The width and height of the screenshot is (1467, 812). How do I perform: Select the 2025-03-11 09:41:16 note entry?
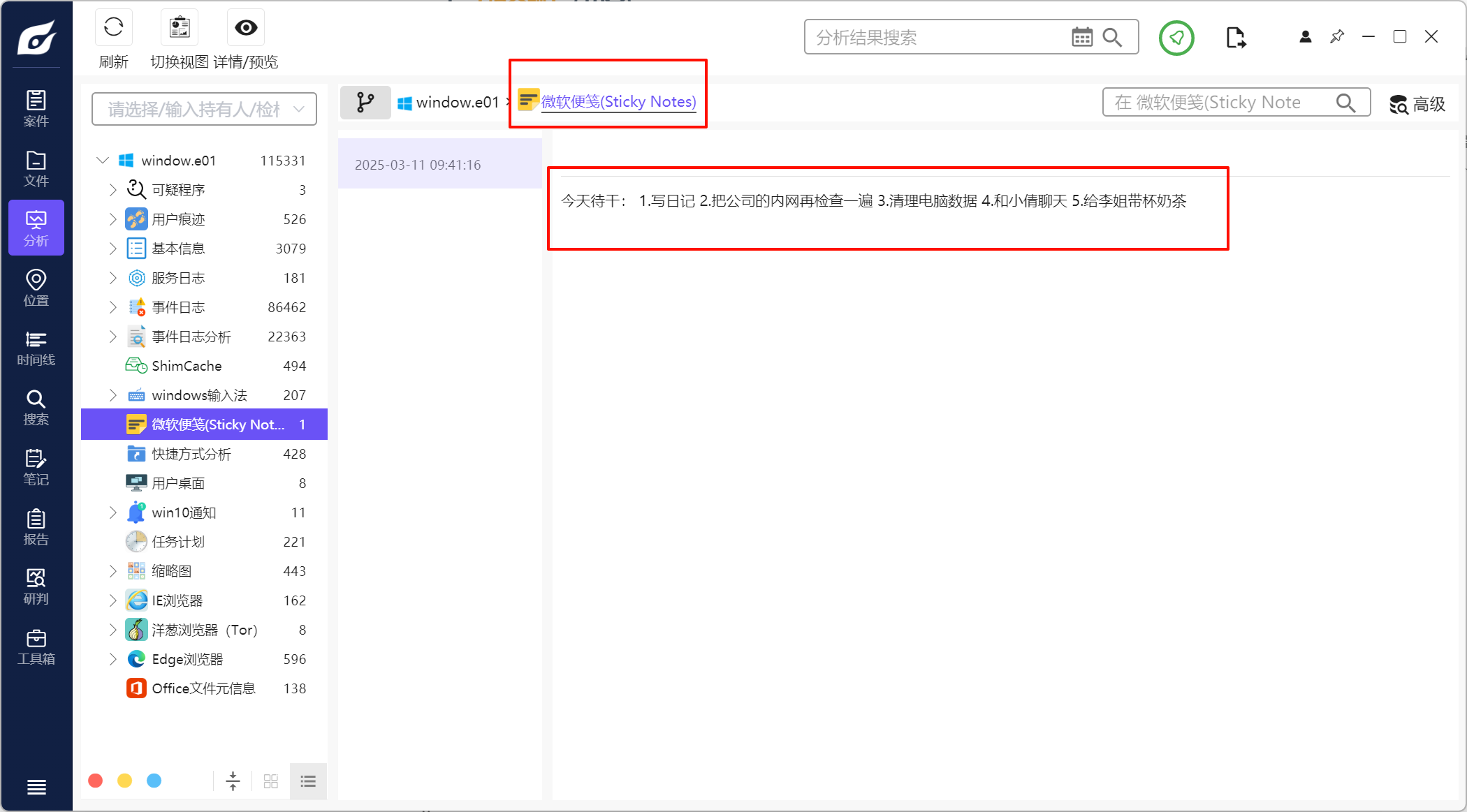(x=440, y=164)
